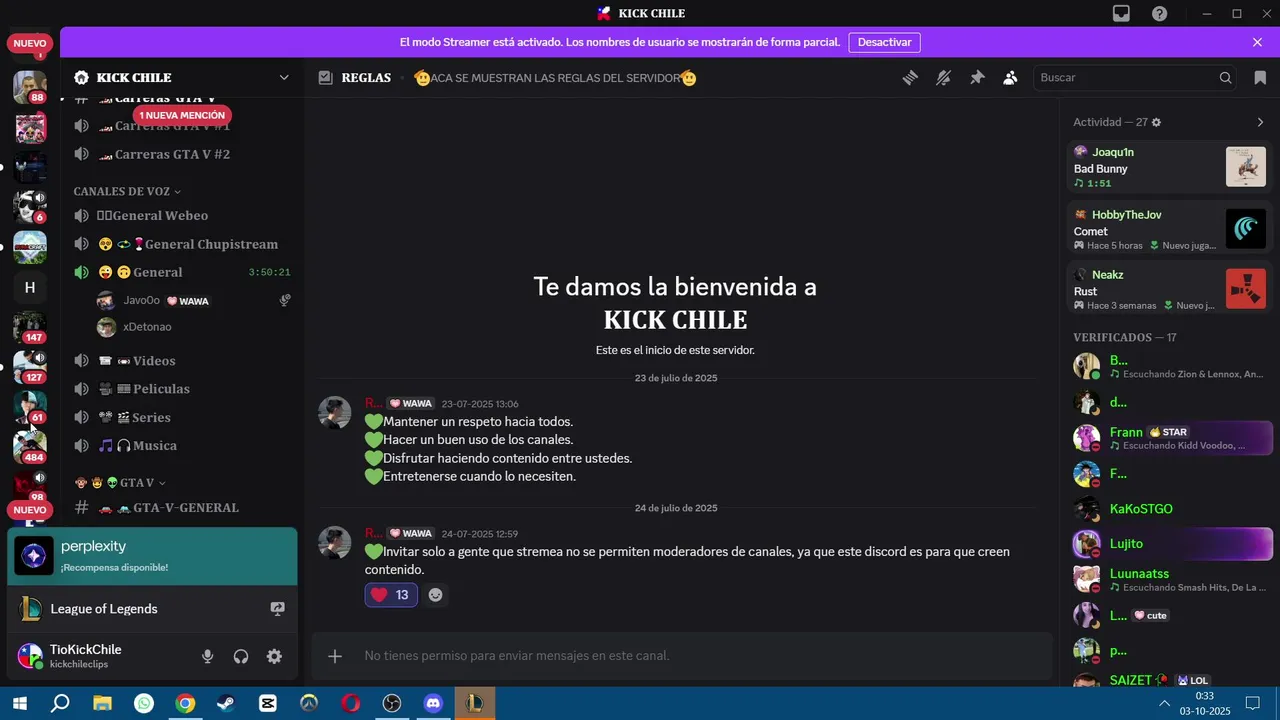Viewport: 1280px width, 720px height.
Task: Join the Peliculas voice channel
Action: 182,389
